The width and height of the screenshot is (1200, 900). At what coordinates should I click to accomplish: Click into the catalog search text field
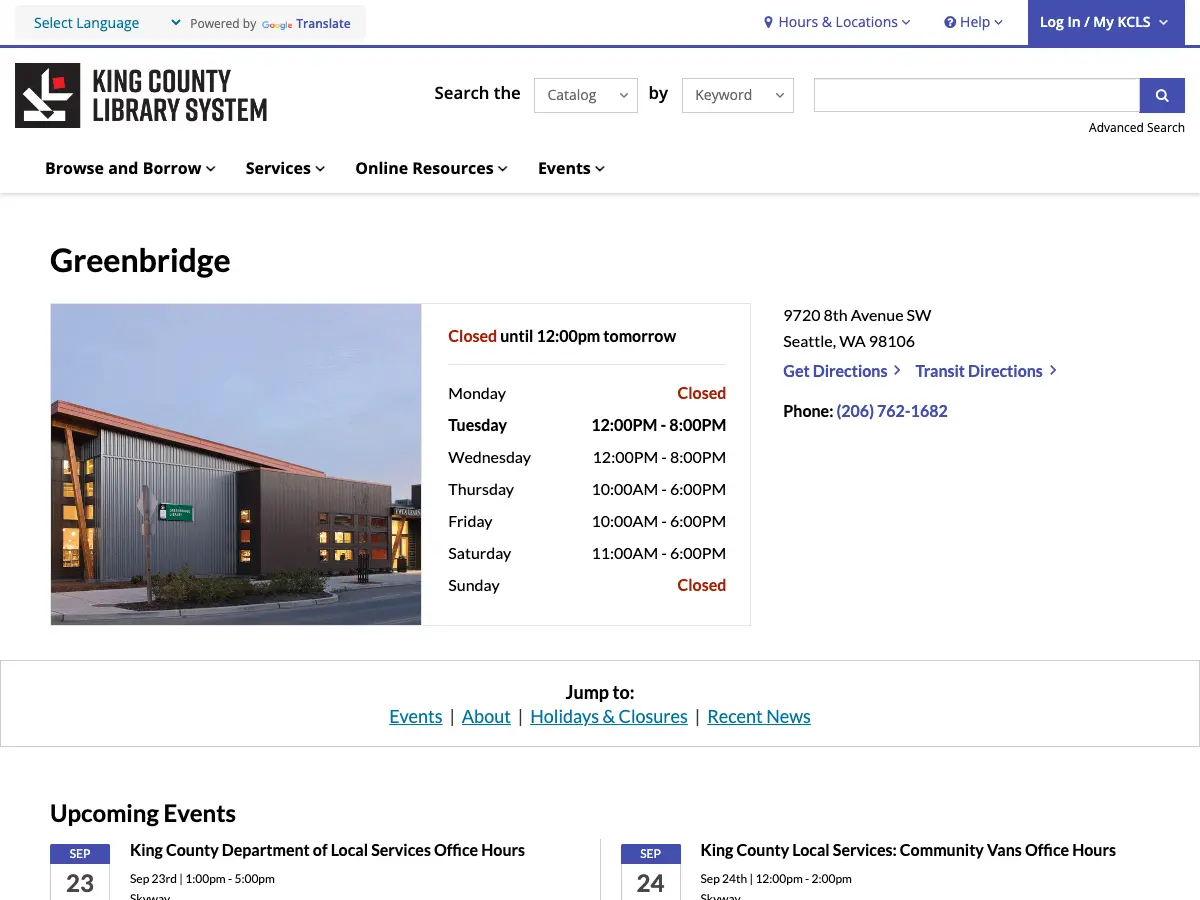pos(977,95)
